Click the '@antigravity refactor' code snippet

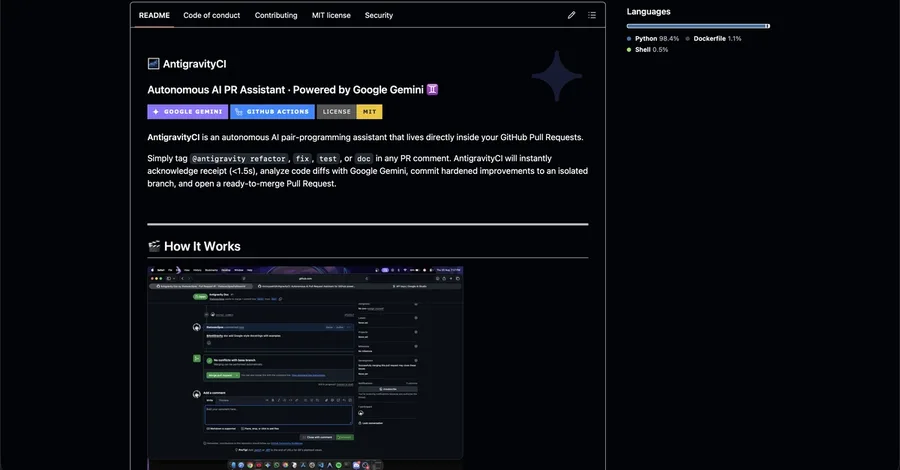pos(239,158)
